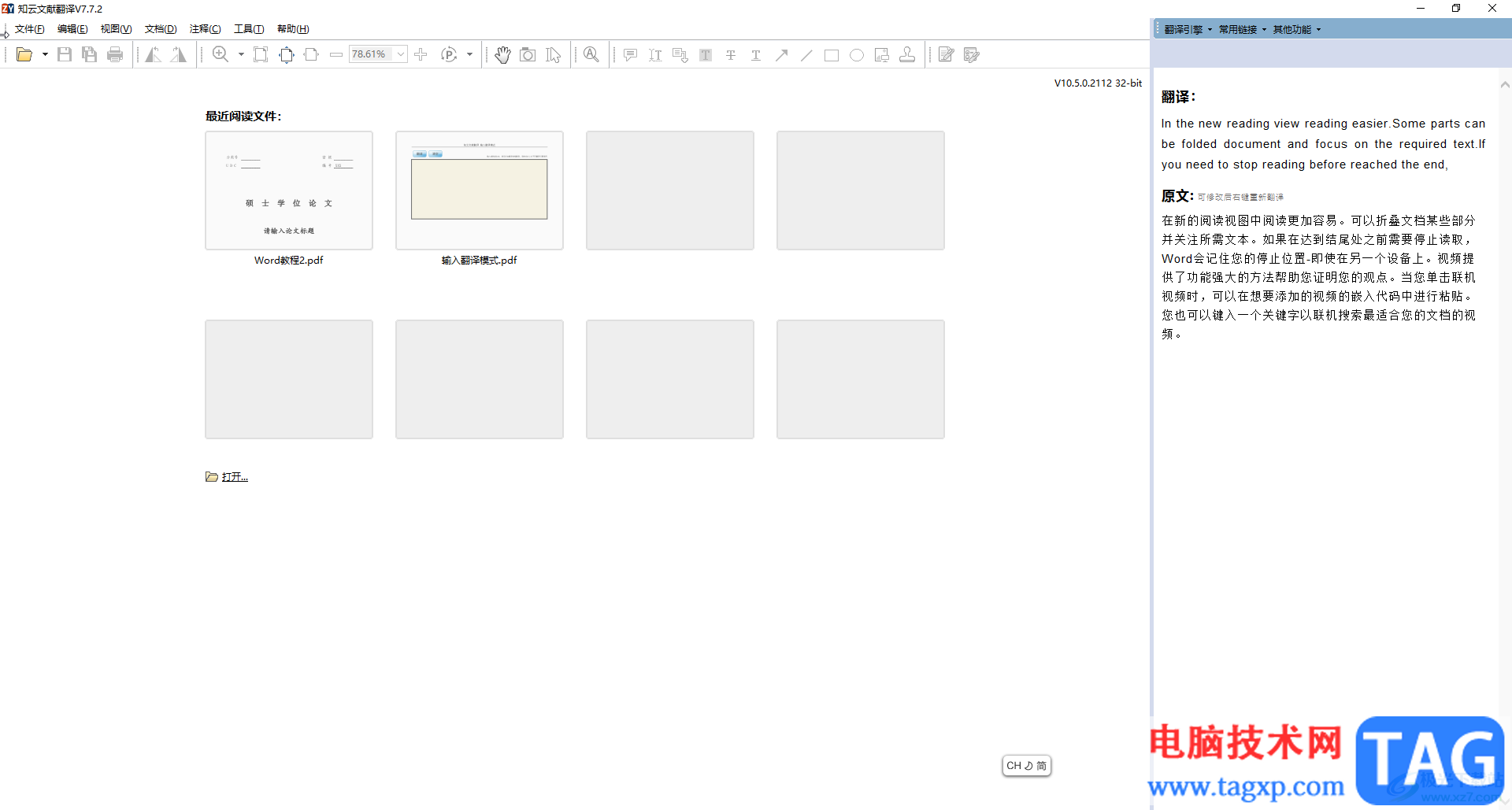Image resolution: width=1512 pixels, height=810 pixels.
Task: Open the 帮助(H) menu
Action: coord(293,29)
